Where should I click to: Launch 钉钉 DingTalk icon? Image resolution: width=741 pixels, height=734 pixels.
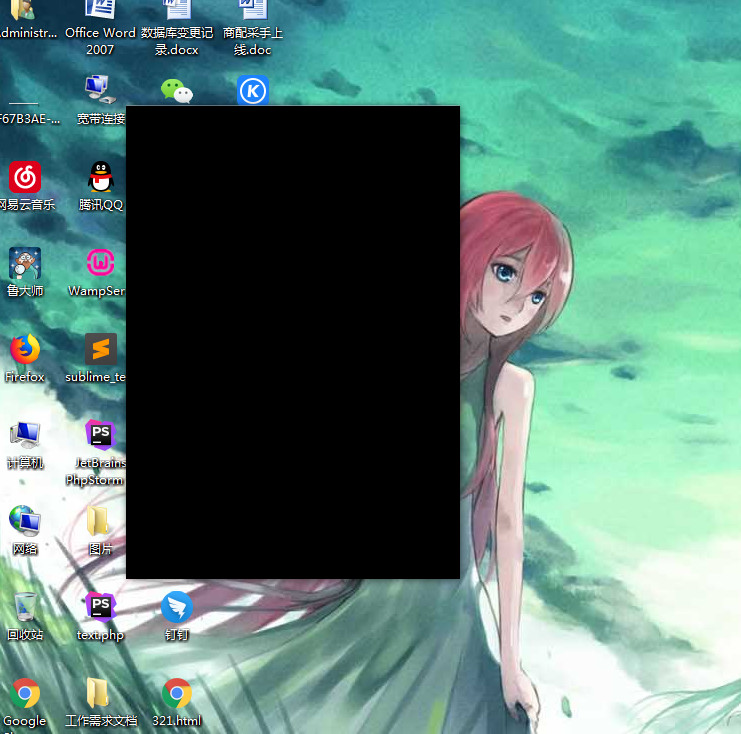coord(177,607)
